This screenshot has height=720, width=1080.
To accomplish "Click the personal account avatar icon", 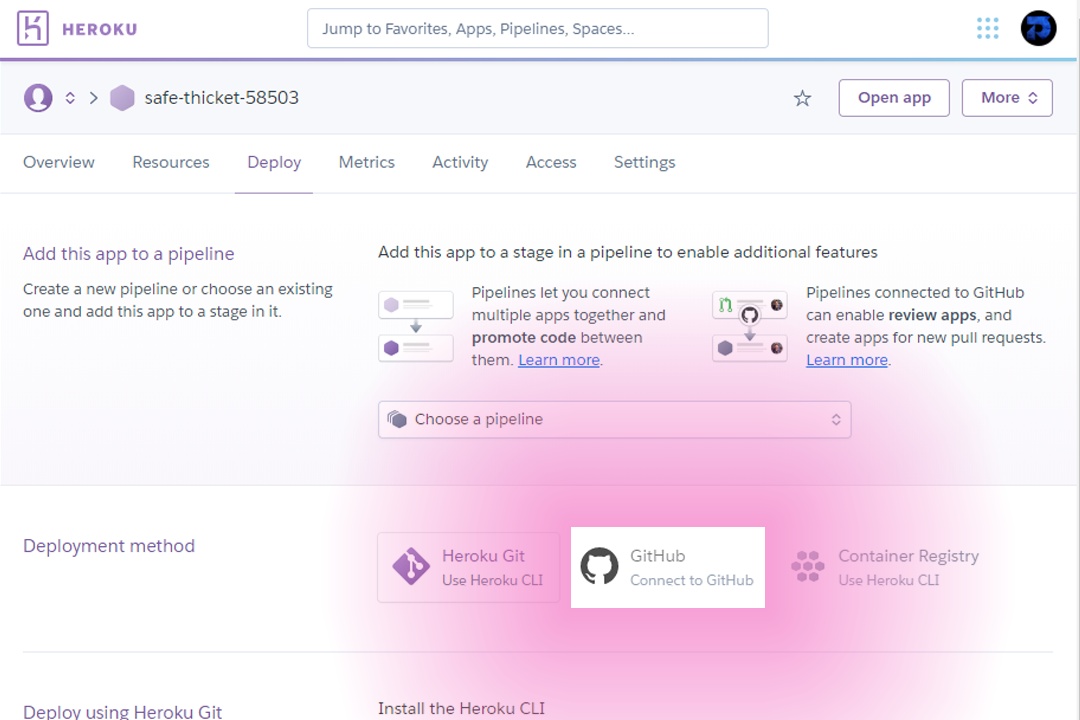I will tap(38, 98).
